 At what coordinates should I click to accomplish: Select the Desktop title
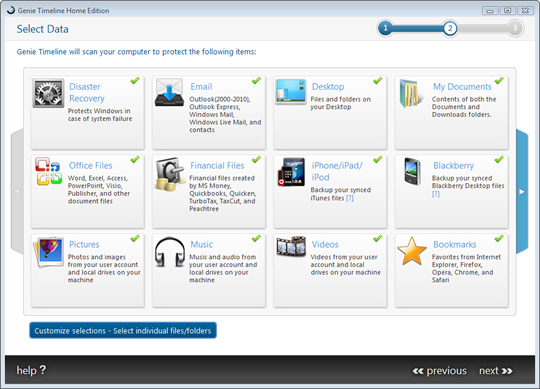tap(328, 87)
